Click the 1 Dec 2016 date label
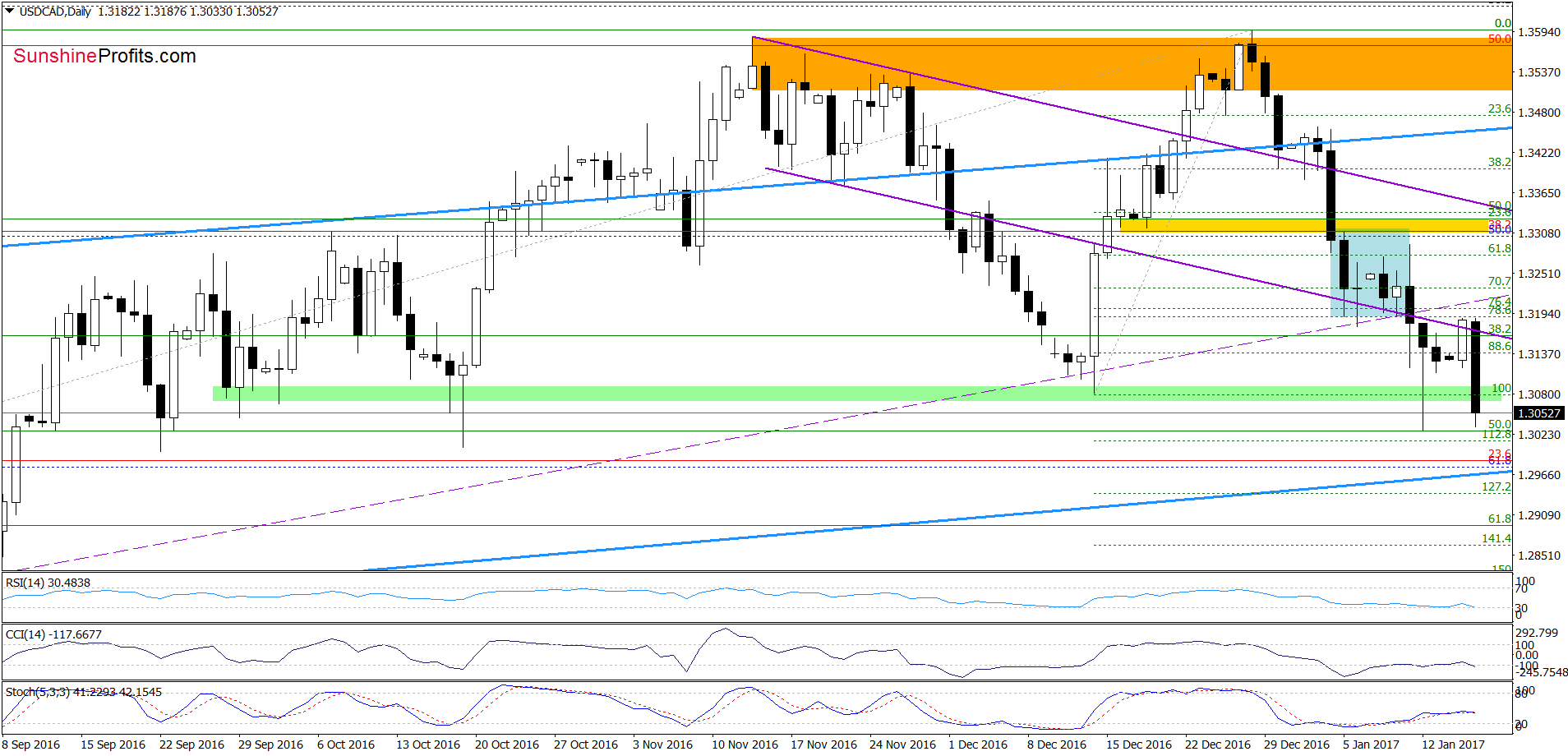This screenshot has width=1568, height=756. [978, 744]
